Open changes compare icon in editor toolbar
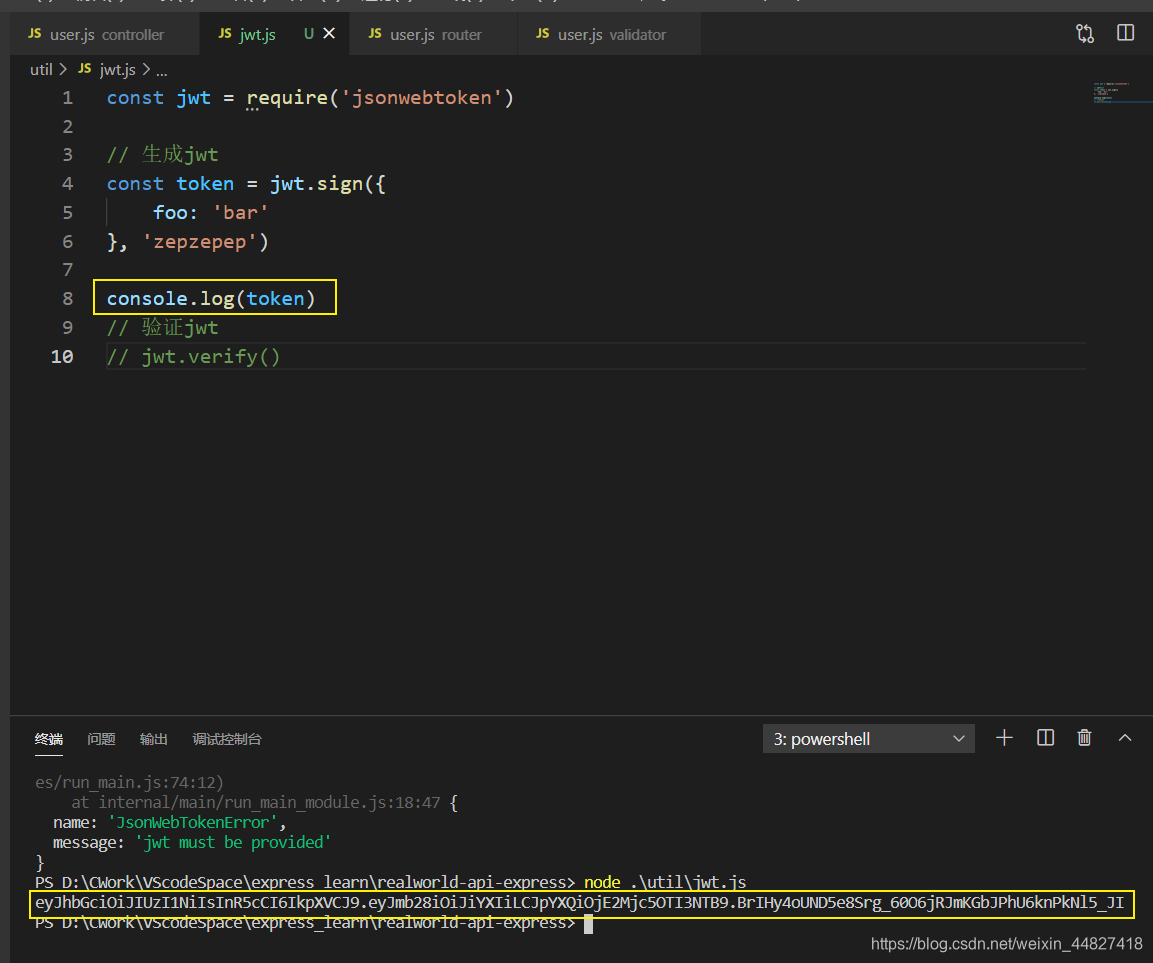The height and width of the screenshot is (963, 1153). point(1085,33)
